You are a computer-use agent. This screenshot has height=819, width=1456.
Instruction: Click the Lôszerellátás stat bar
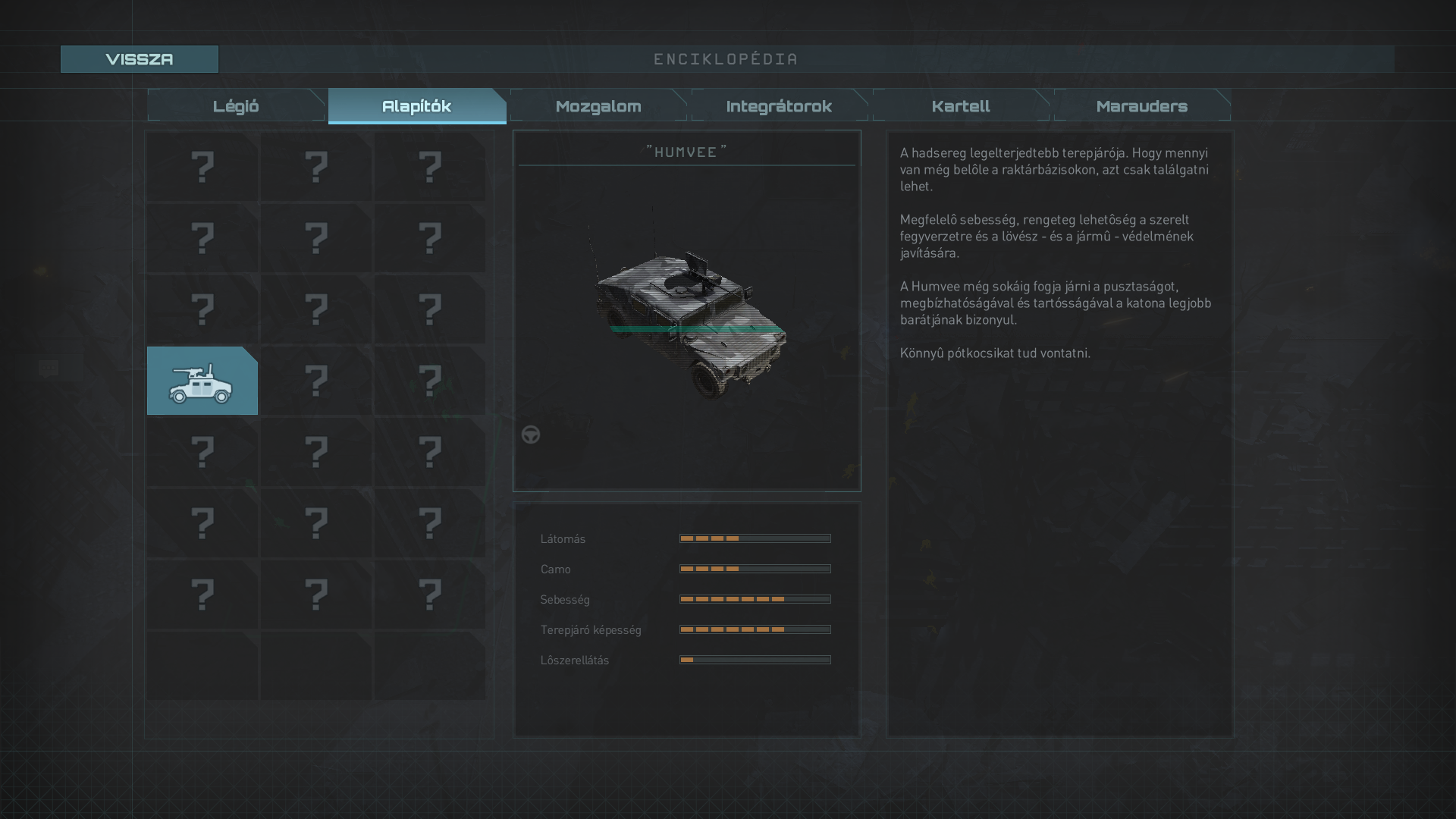pos(755,660)
